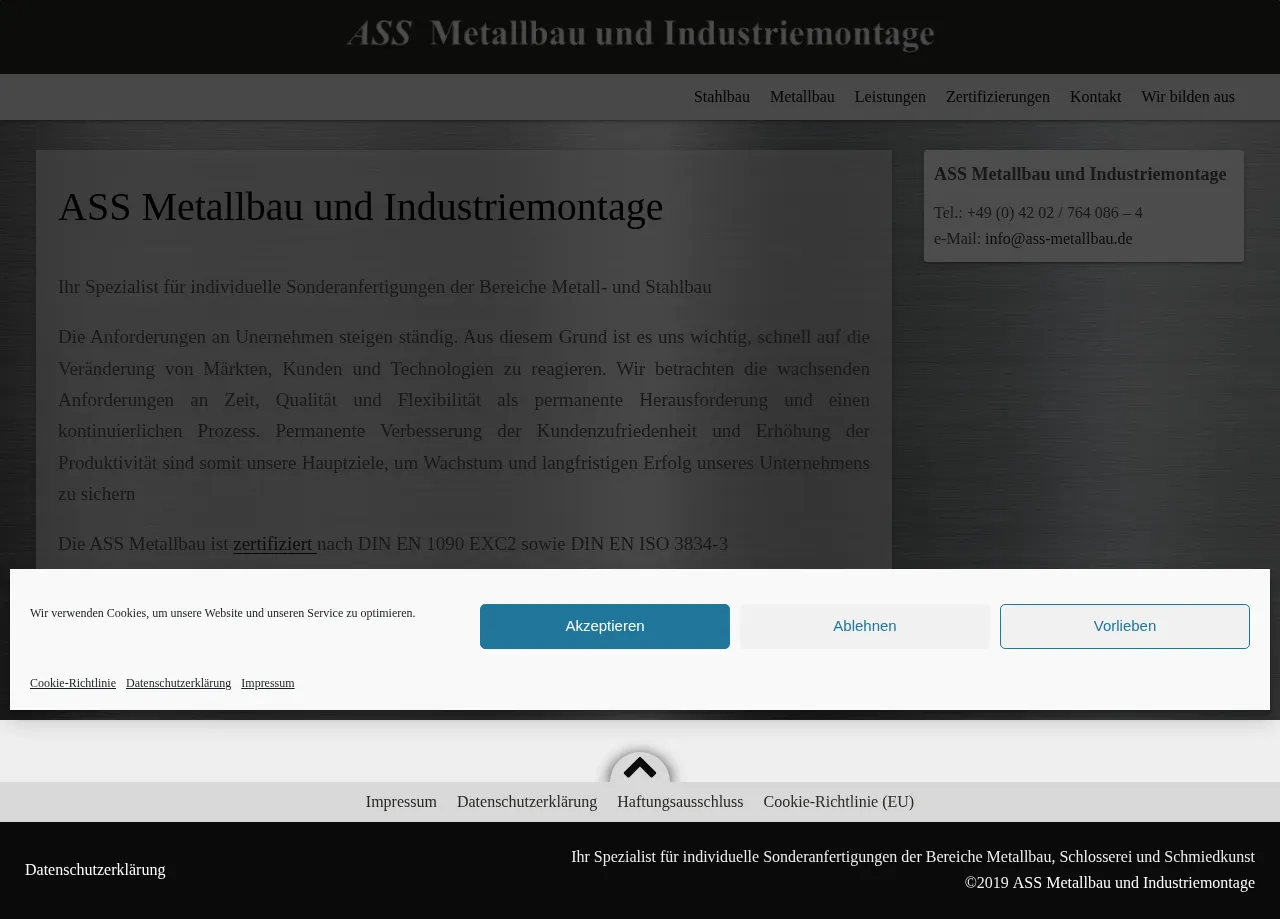Open Datenschutzerklärung link in cookie banner
Screen dimensions: 1280x919
(178, 683)
